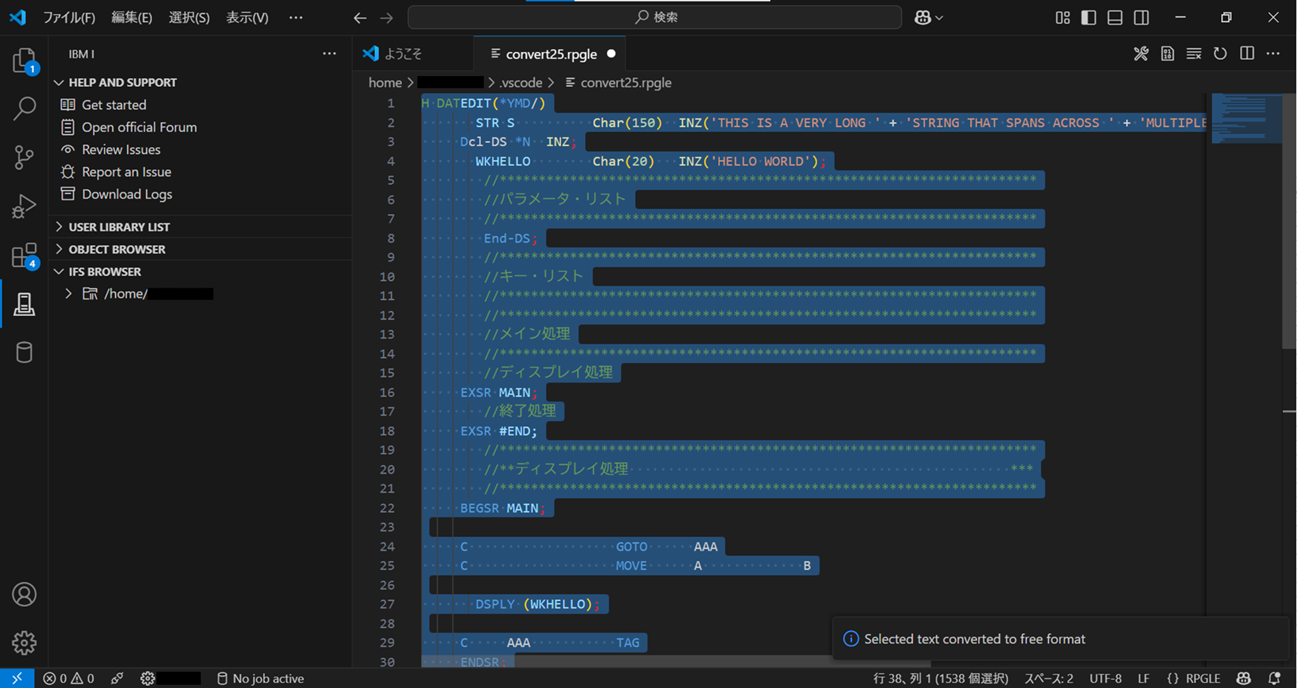
Task: Select the IBM i view icon
Action: coord(24,304)
